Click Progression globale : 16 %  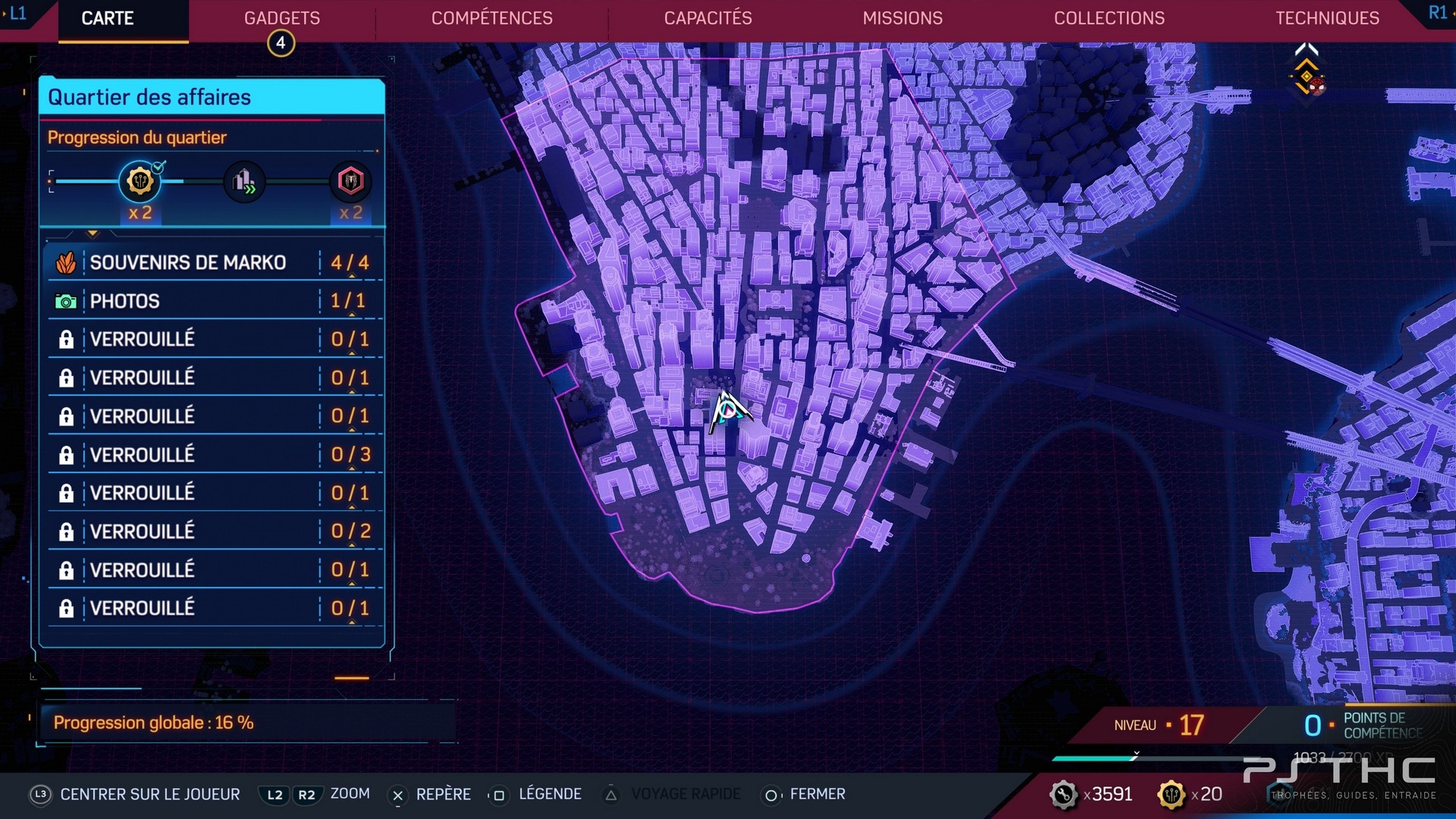[x=154, y=723]
